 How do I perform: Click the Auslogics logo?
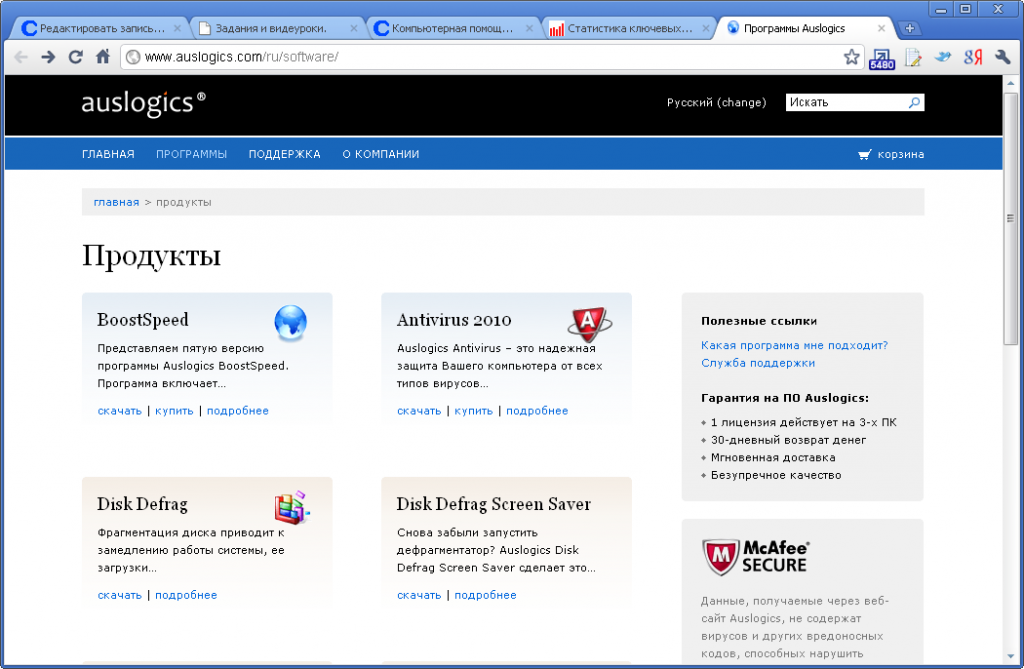(143, 103)
